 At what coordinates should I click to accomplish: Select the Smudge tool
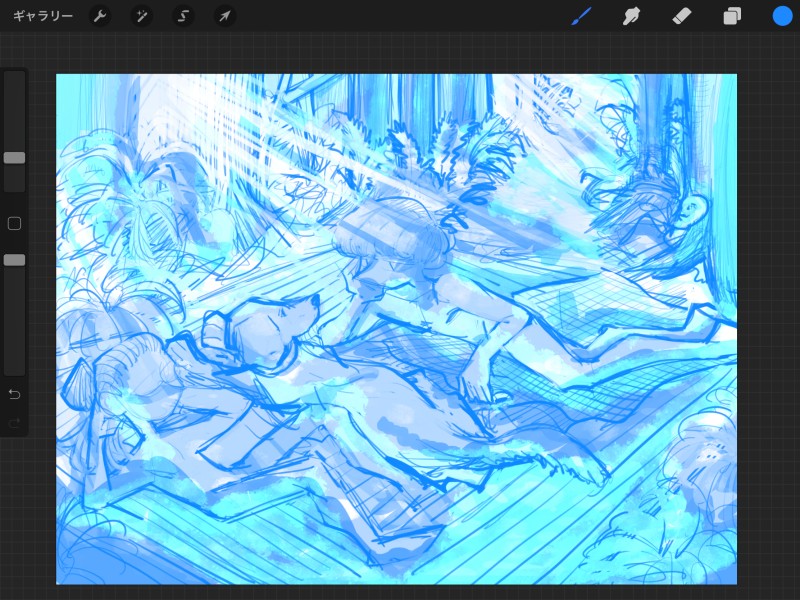(x=631, y=16)
